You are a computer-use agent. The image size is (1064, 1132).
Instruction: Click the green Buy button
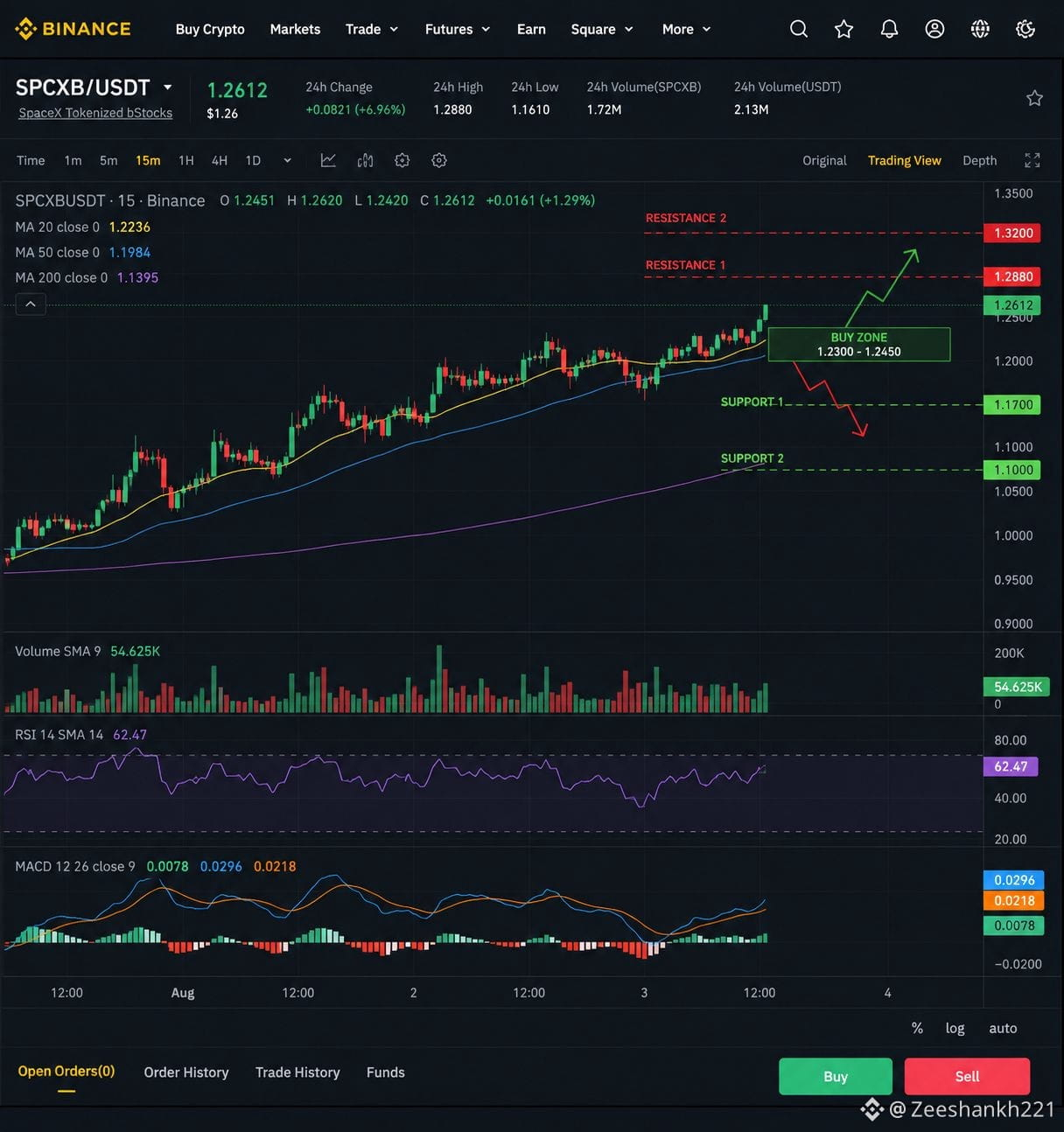(836, 1076)
